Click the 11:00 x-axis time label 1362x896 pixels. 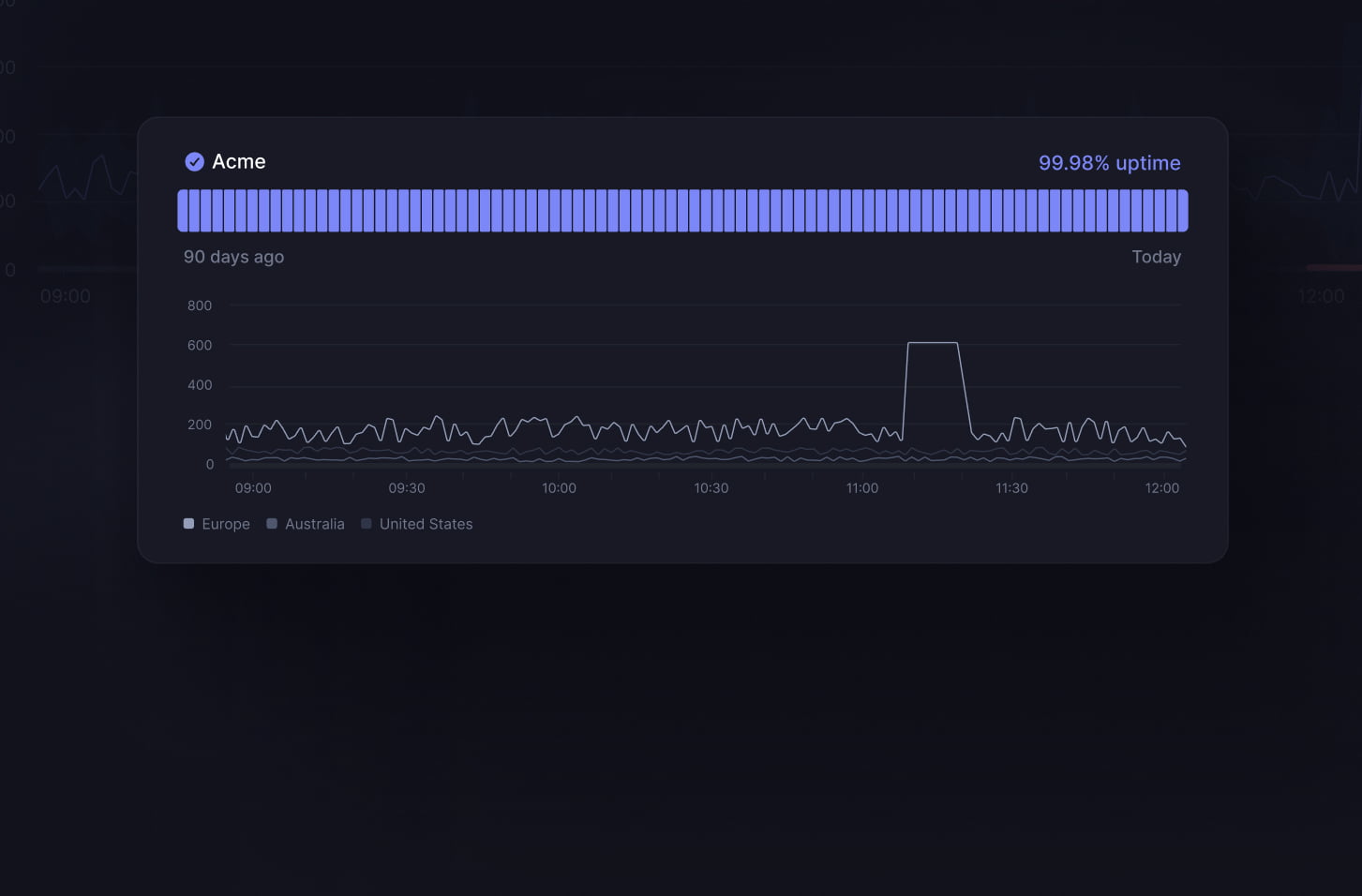(862, 488)
